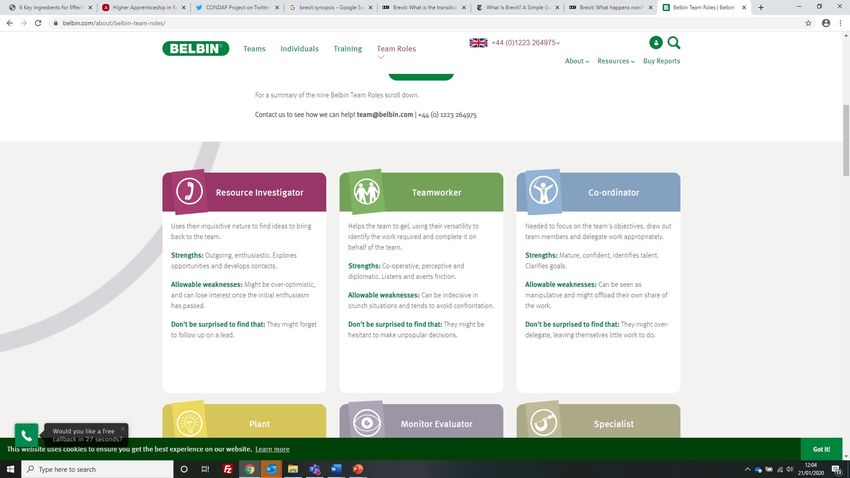Viewport: 850px width, 478px height.
Task: Click the volume icon in system tray
Action: [x=790, y=469]
